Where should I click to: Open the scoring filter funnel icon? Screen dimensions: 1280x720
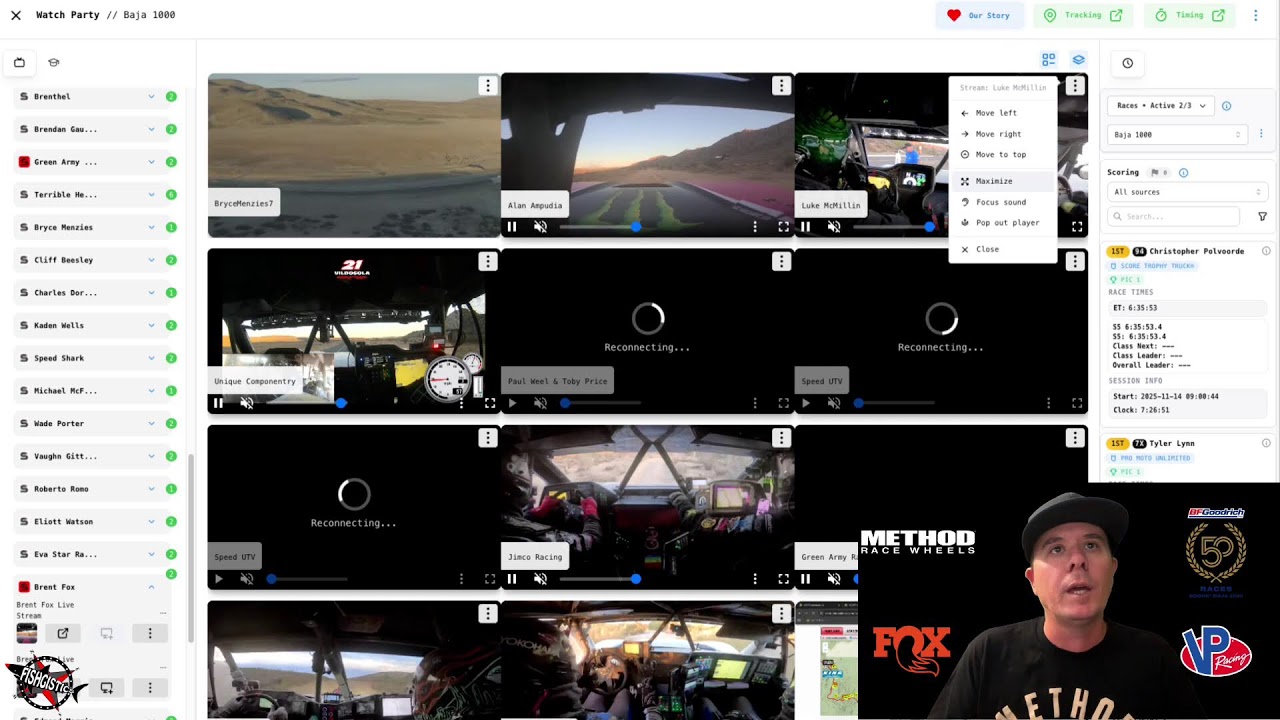(x=1262, y=216)
